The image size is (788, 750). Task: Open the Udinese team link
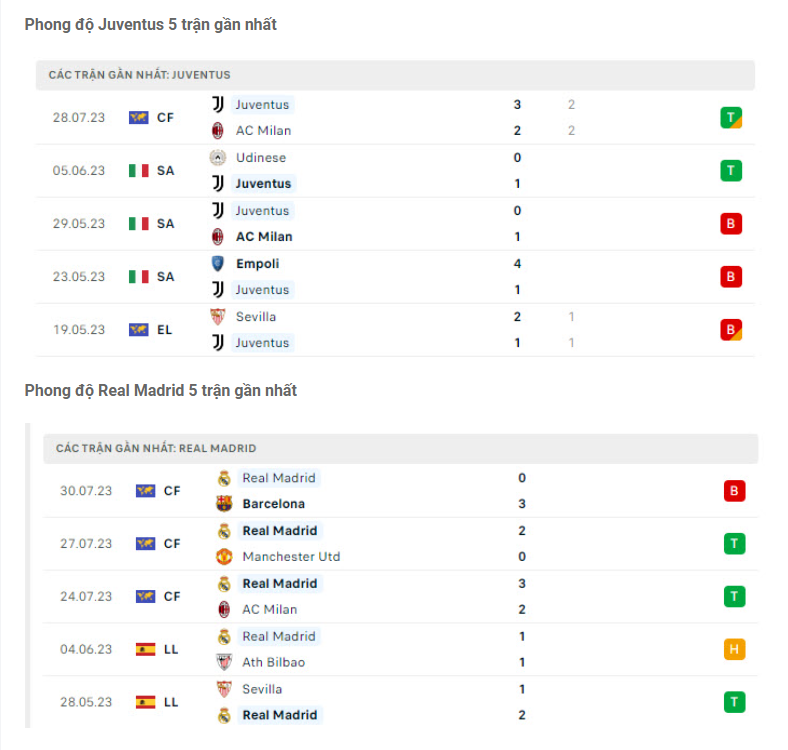261,158
